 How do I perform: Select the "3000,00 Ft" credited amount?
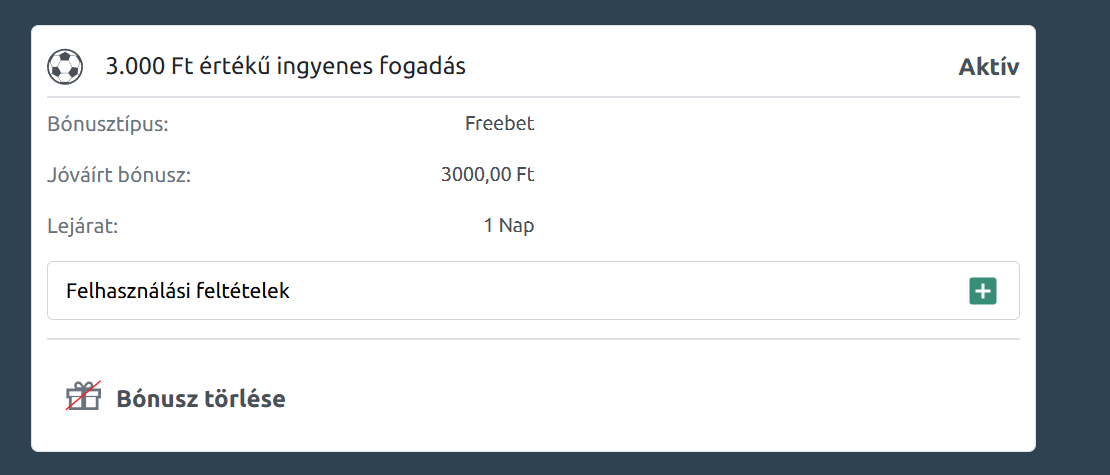487,175
